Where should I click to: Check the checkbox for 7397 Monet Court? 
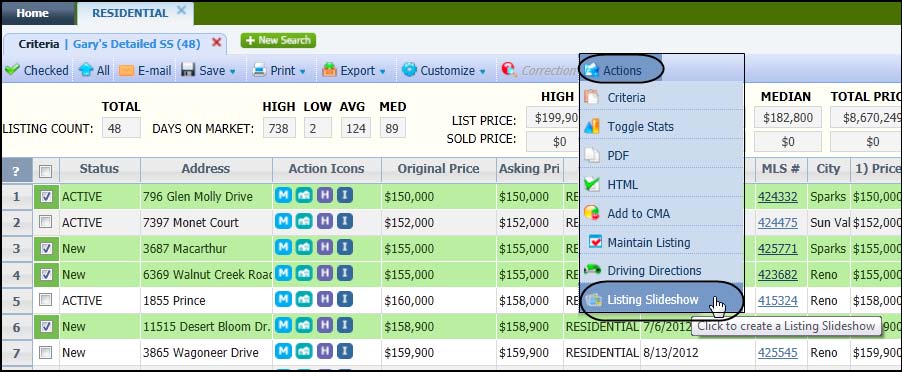pyautogui.click(x=46, y=221)
